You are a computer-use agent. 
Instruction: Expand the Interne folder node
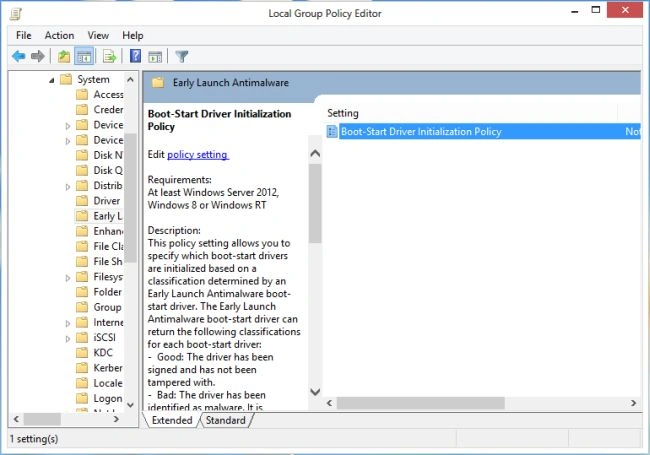pos(68,323)
